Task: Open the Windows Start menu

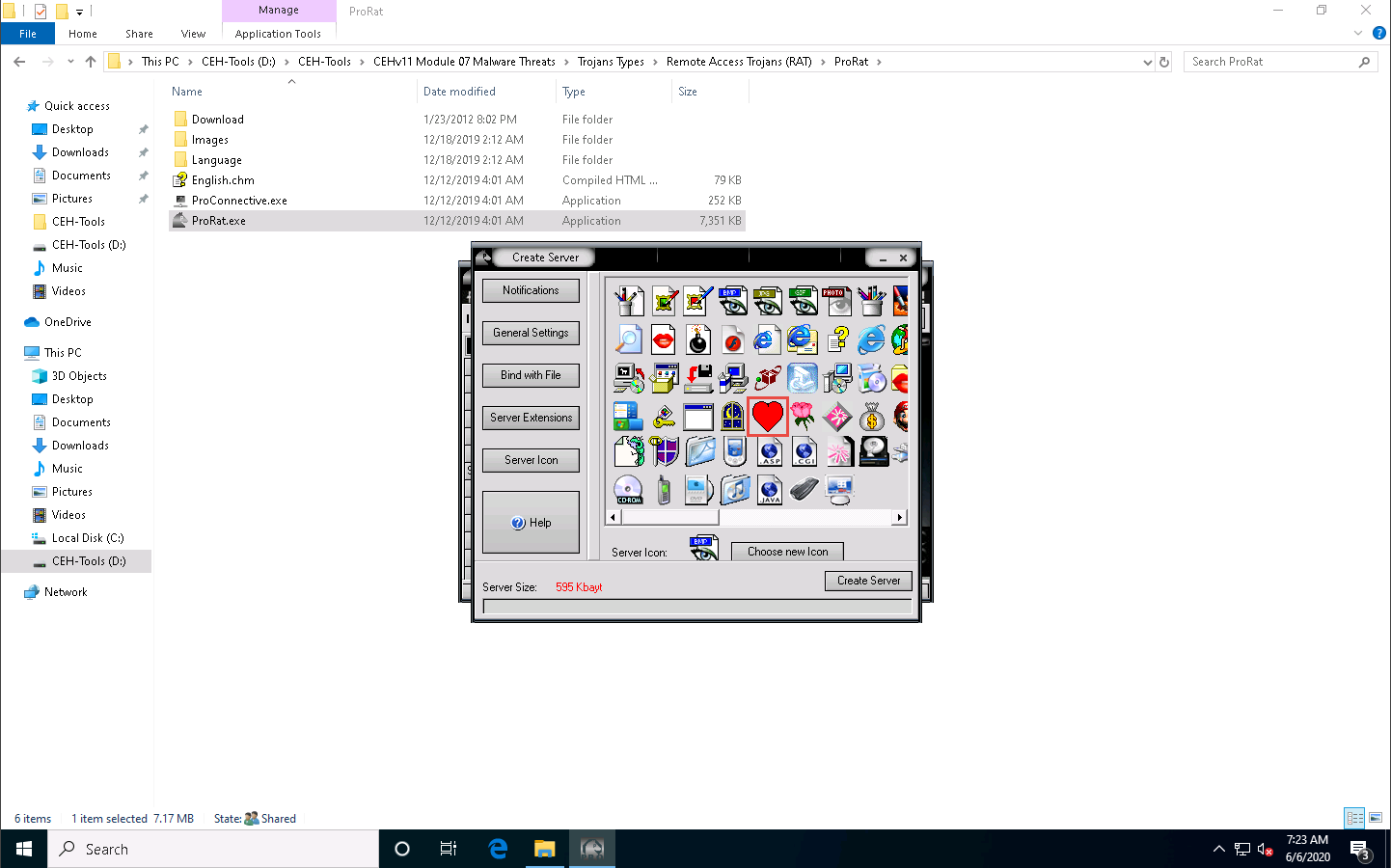Action: (x=24, y=849)
